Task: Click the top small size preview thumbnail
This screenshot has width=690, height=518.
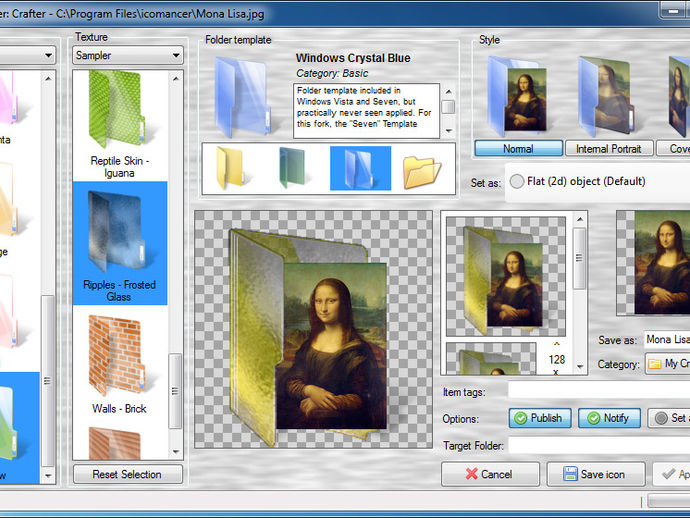Action: click(506, 276)
